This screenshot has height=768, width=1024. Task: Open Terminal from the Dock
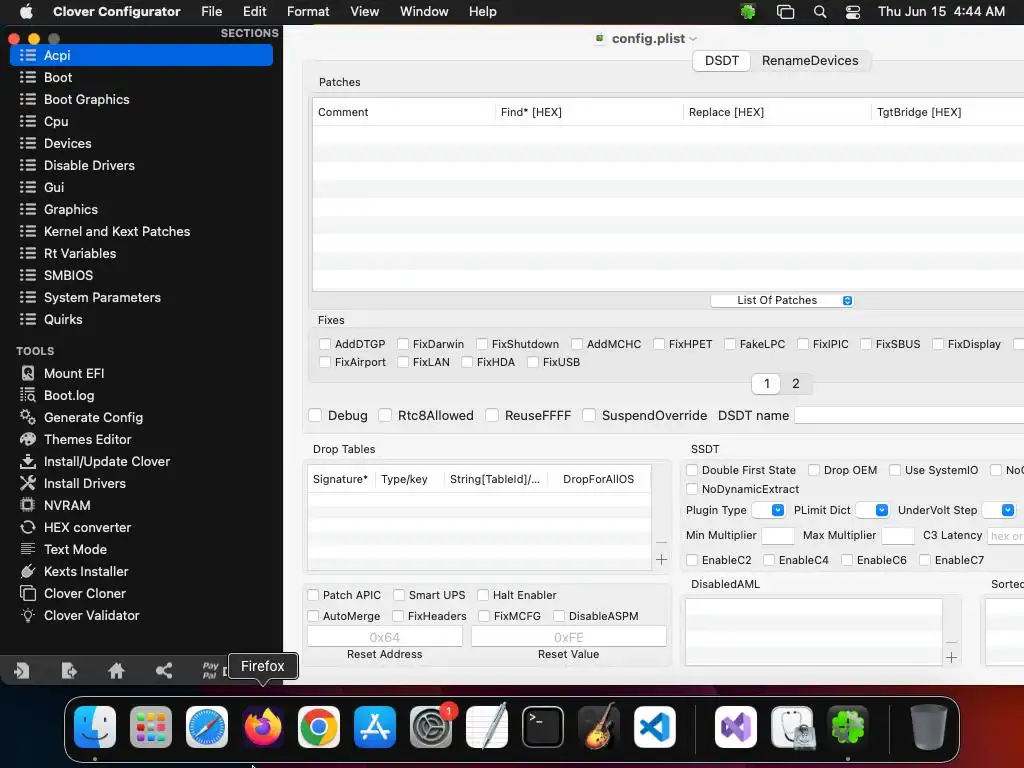tap(543, 726)
